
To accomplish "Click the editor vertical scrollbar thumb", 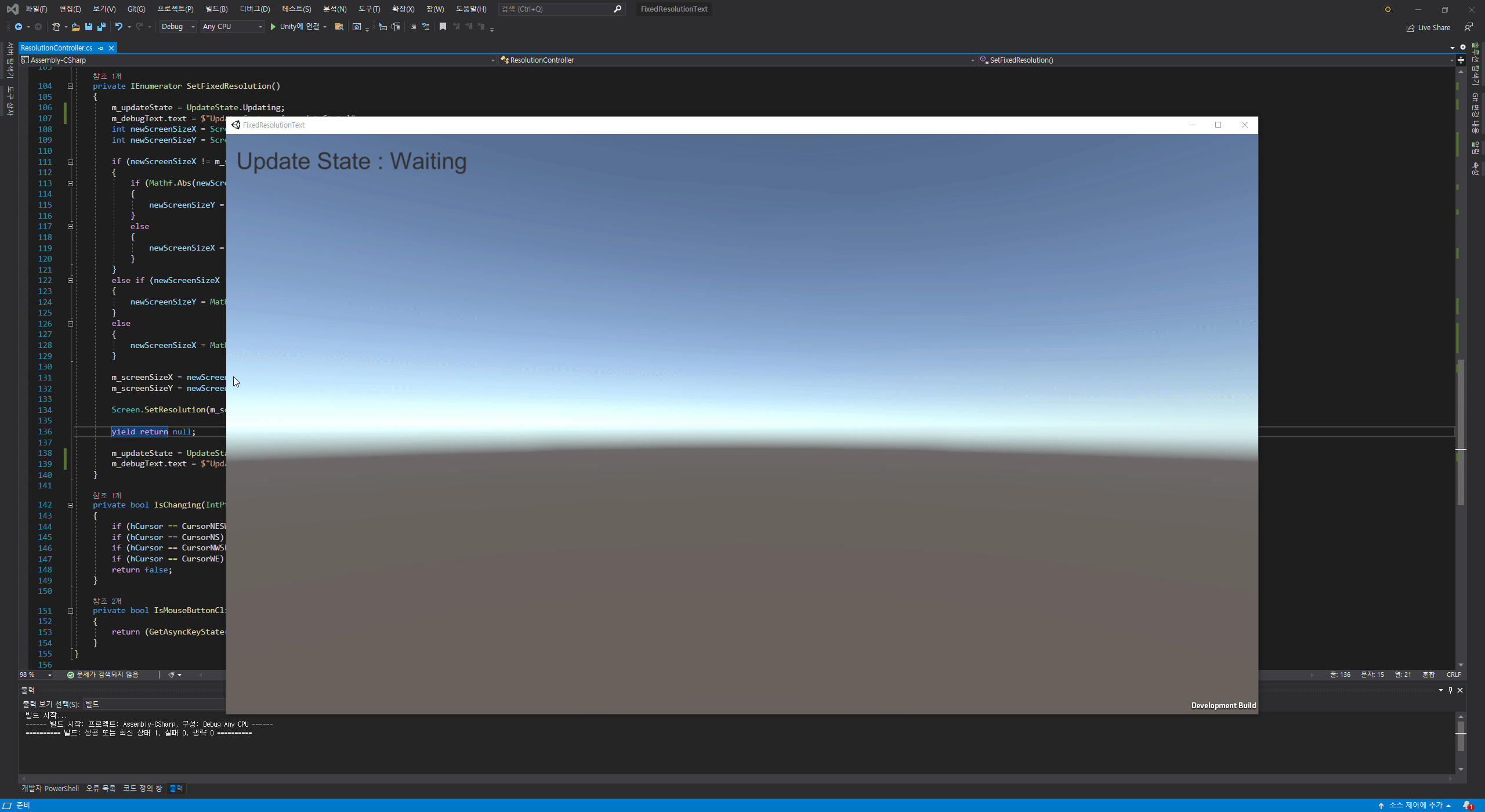I will tap(1461, 432).
